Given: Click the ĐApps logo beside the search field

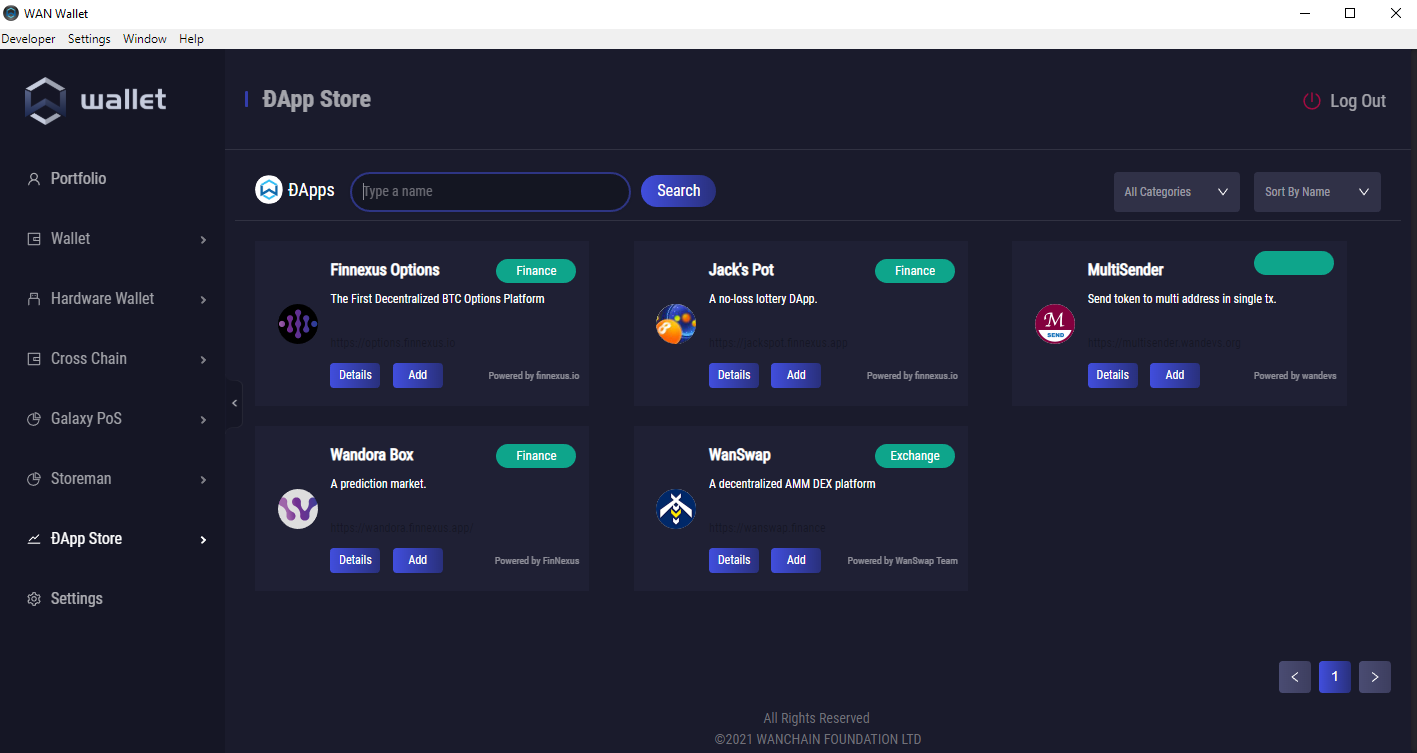Looking at the screenshot, I should (x=269, y=190).
